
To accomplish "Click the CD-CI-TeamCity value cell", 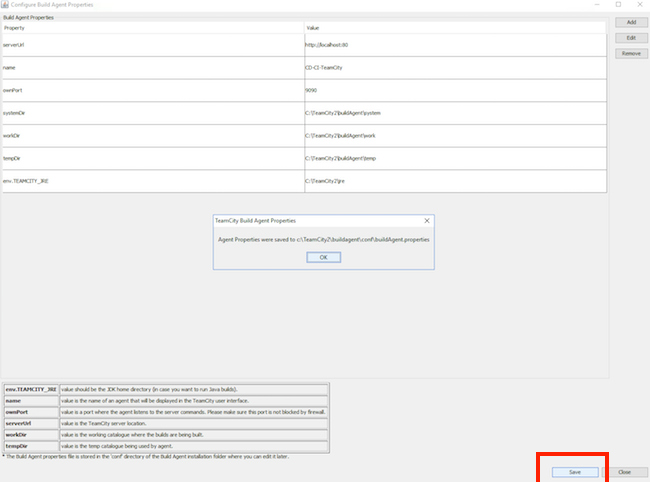I will (x=456, y=68).
